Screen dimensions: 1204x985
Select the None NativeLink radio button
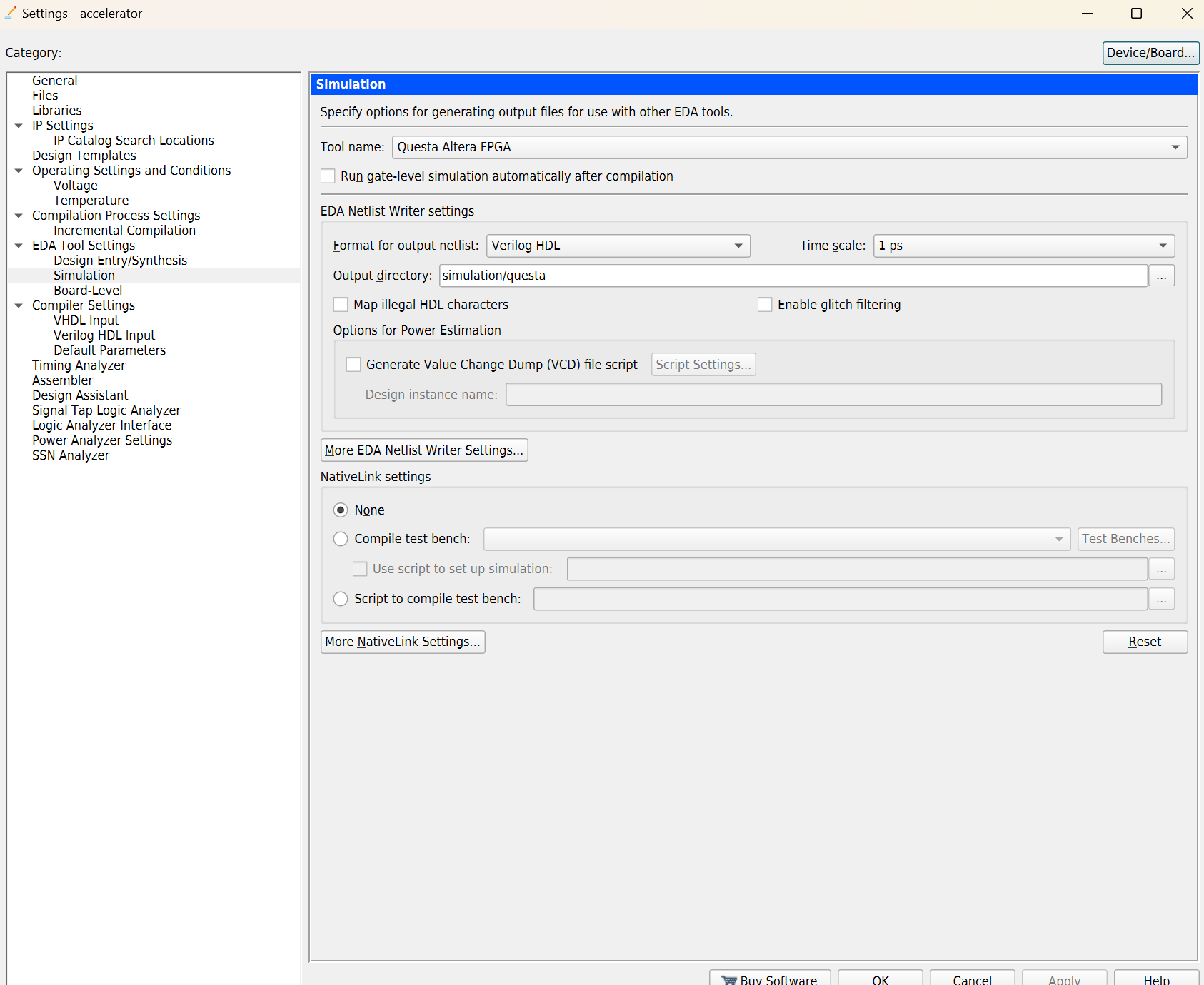click(341, 510)
